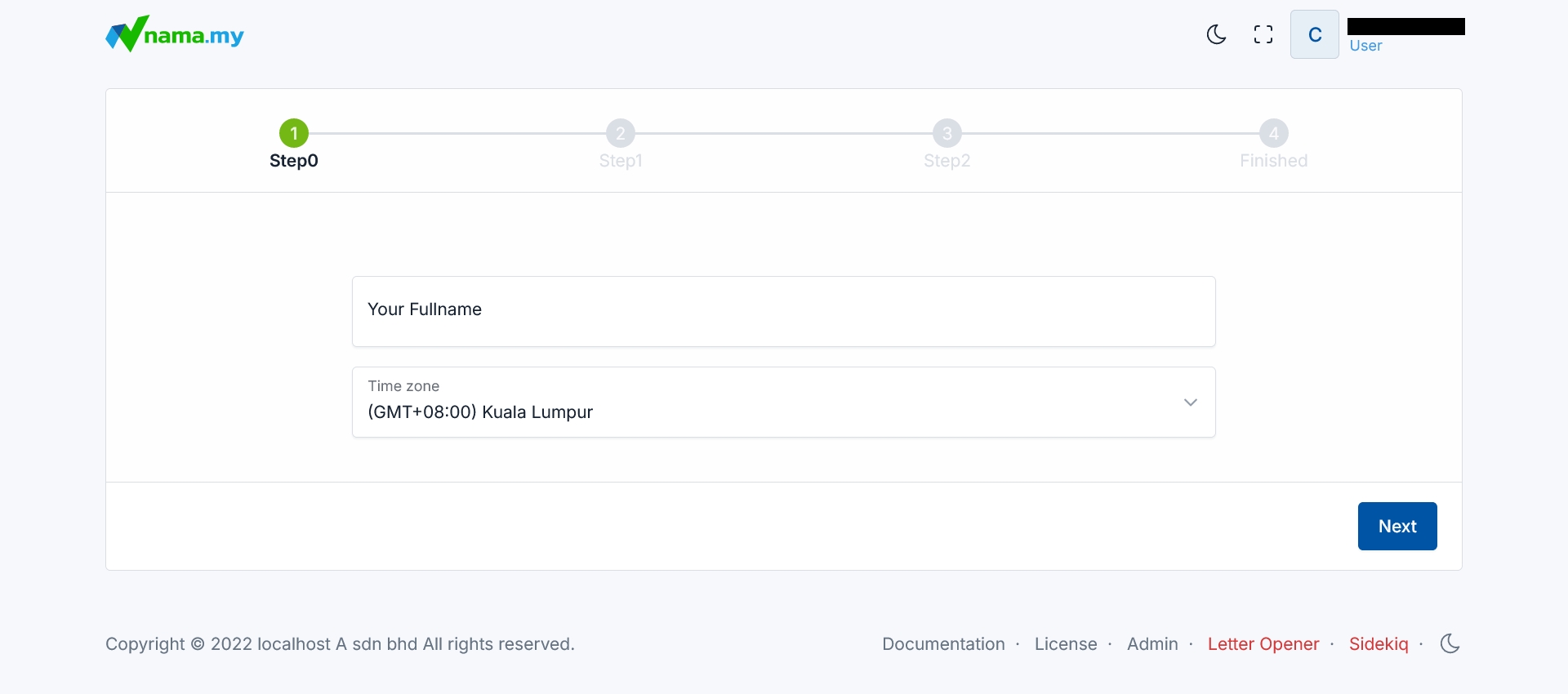Image resolution: width=1568 pixels, height=694 pixels.
Task: Visit the Admin footer link
Action: (x=1152, y=644)
